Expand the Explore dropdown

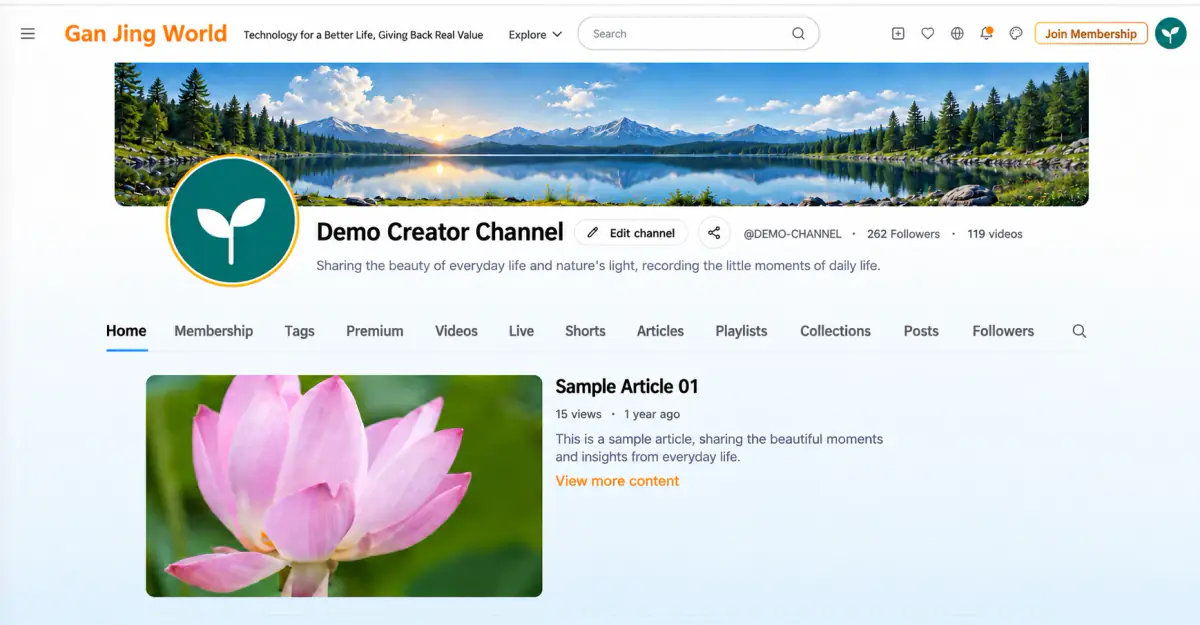coord(535,34)
